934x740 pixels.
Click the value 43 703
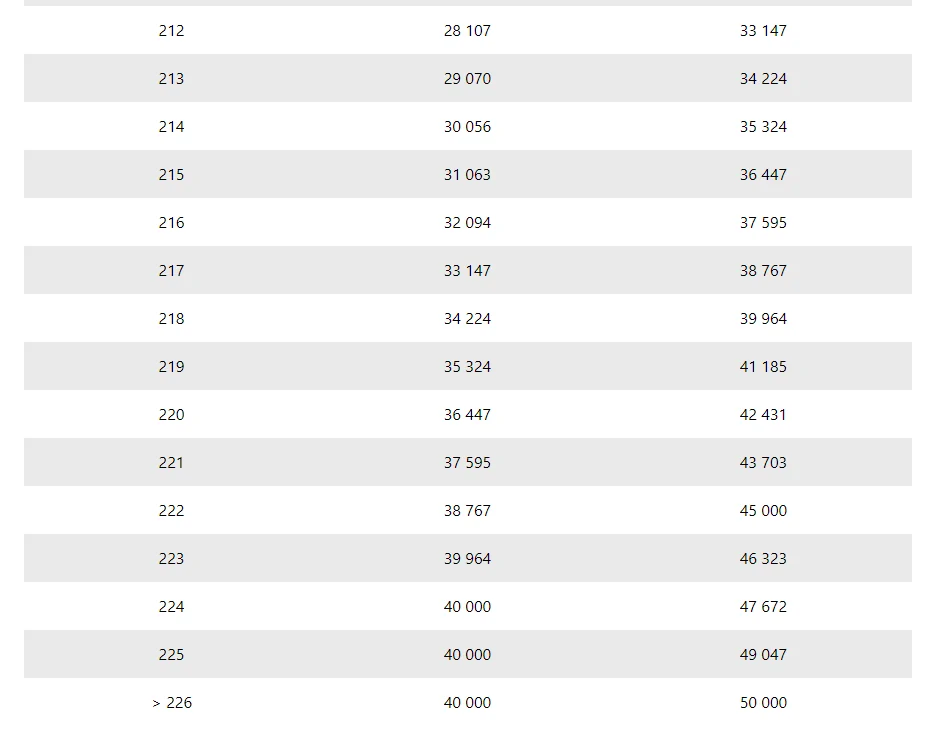(763, 462)
